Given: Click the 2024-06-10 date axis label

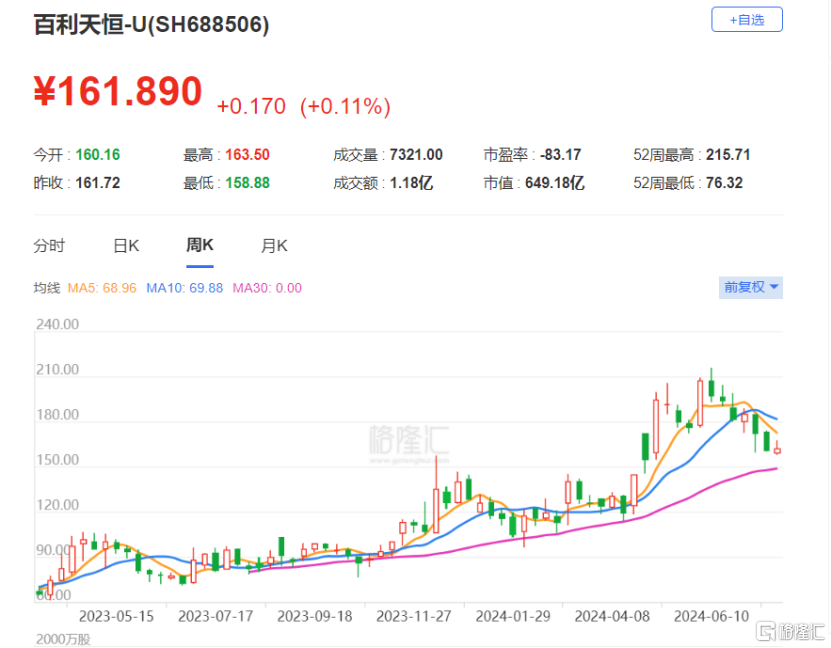Looking at the screenshot, I should [711, 616].
